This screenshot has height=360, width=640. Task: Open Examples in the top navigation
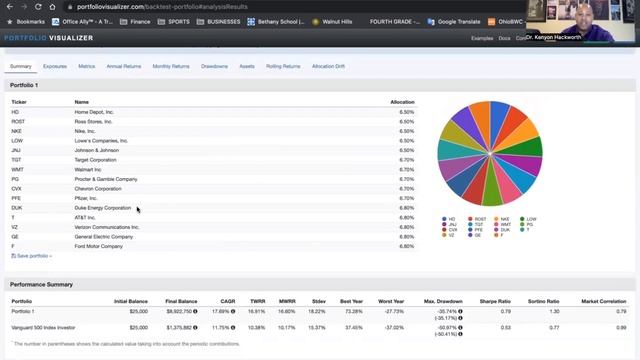pos(482,38)
